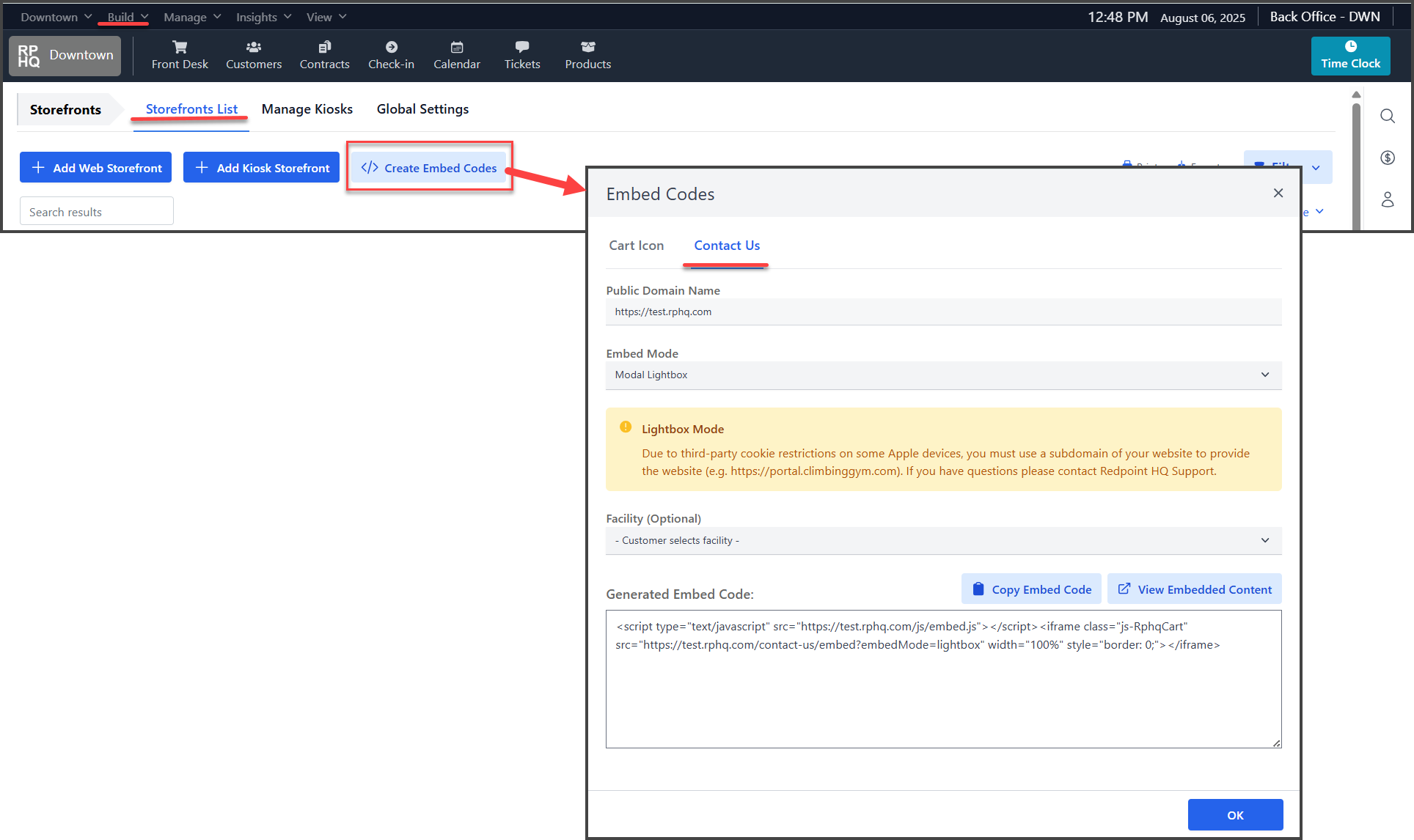Screen dimensions: 1414x840
Task: Go to Customers section
Action: (x=254, y=55)
